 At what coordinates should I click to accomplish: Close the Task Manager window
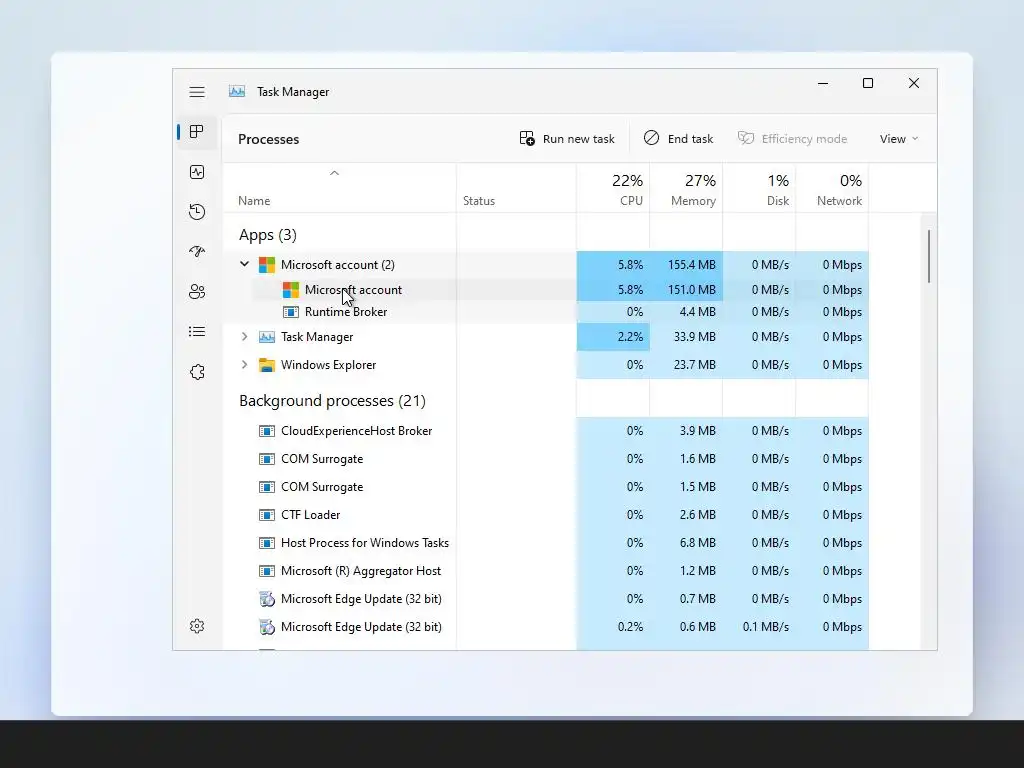click(x=914, y=83)
